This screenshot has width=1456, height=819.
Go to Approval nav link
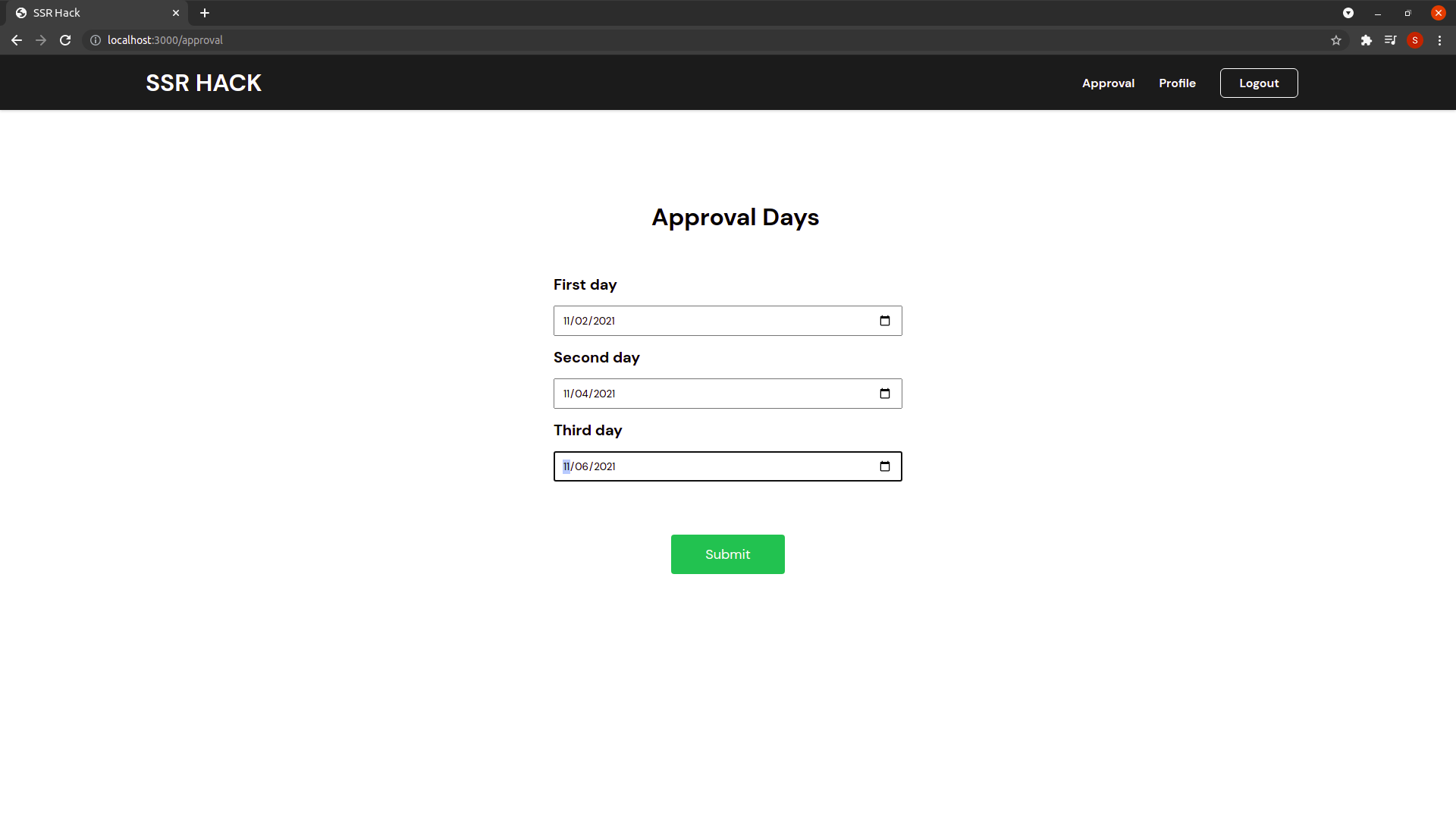pos(1108,83)
